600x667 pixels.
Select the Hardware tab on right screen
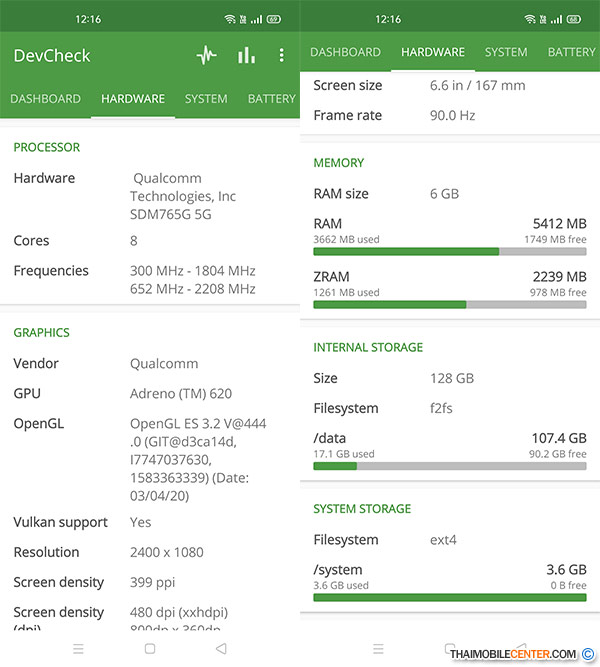point(432,52)
